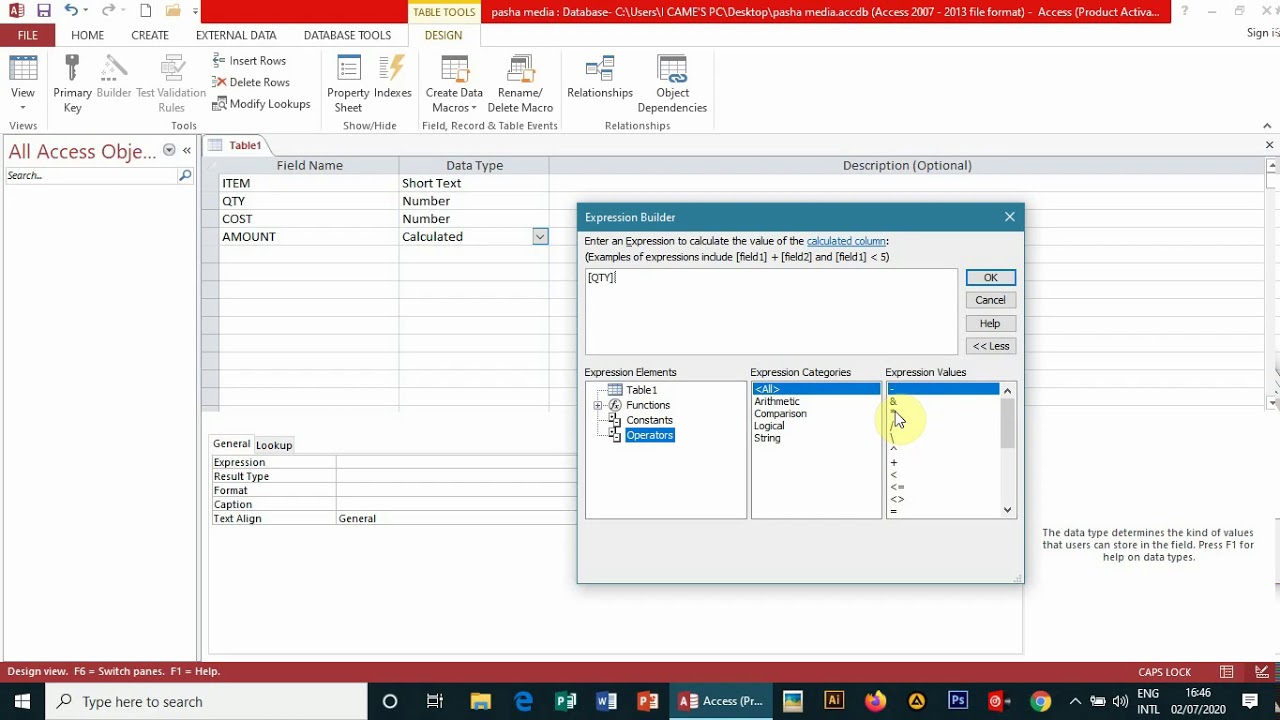Open AMOUNT data type dropdown arrow

click(x=540, y=237)
